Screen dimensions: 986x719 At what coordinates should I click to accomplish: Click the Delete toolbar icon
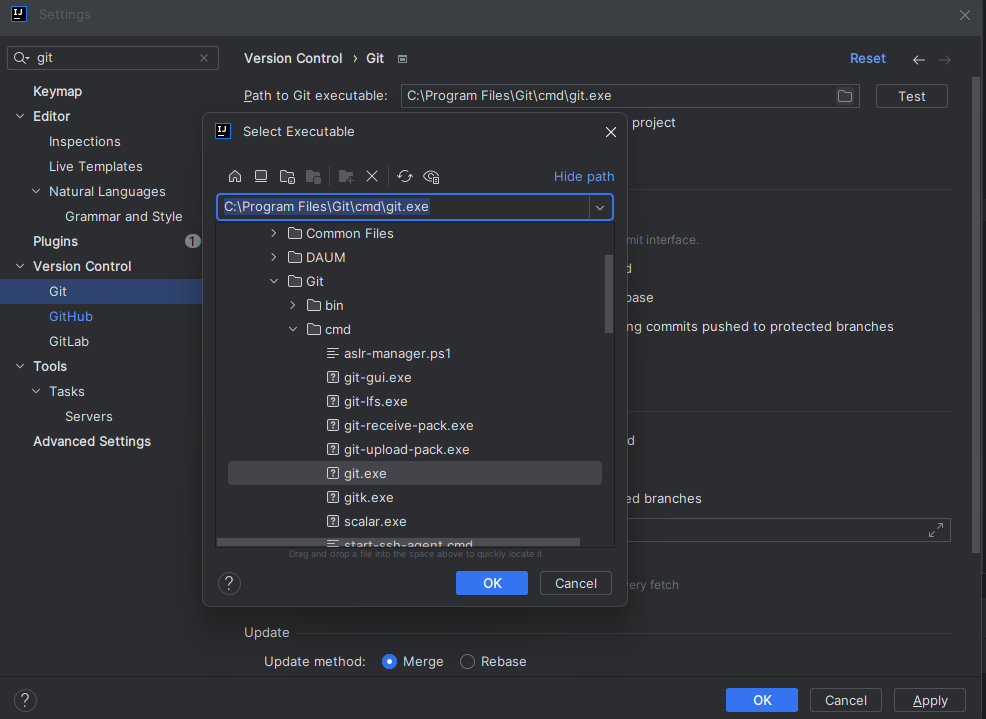click(x=372, y=176)
